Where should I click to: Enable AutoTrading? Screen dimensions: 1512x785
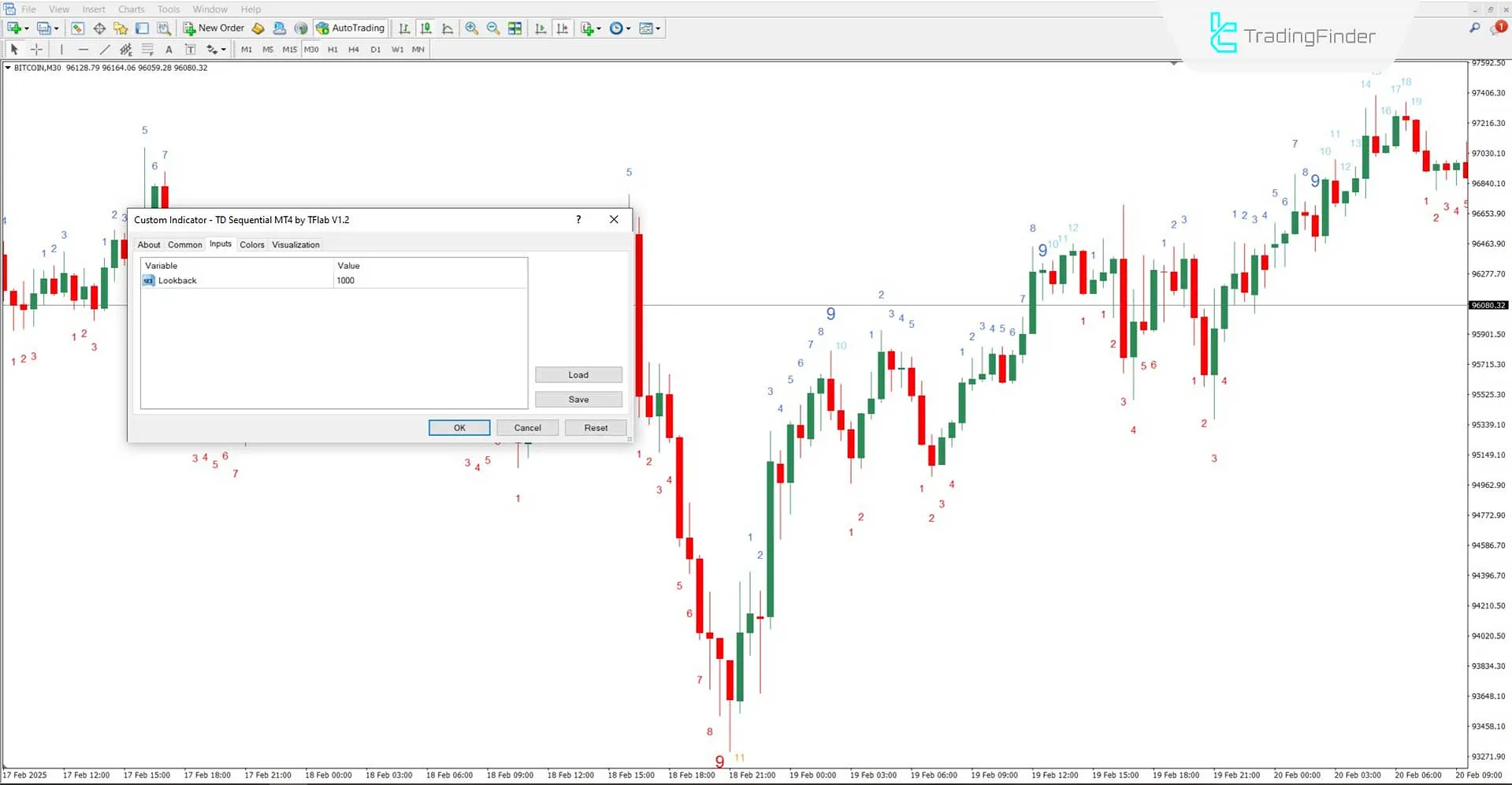coord(350,28)
